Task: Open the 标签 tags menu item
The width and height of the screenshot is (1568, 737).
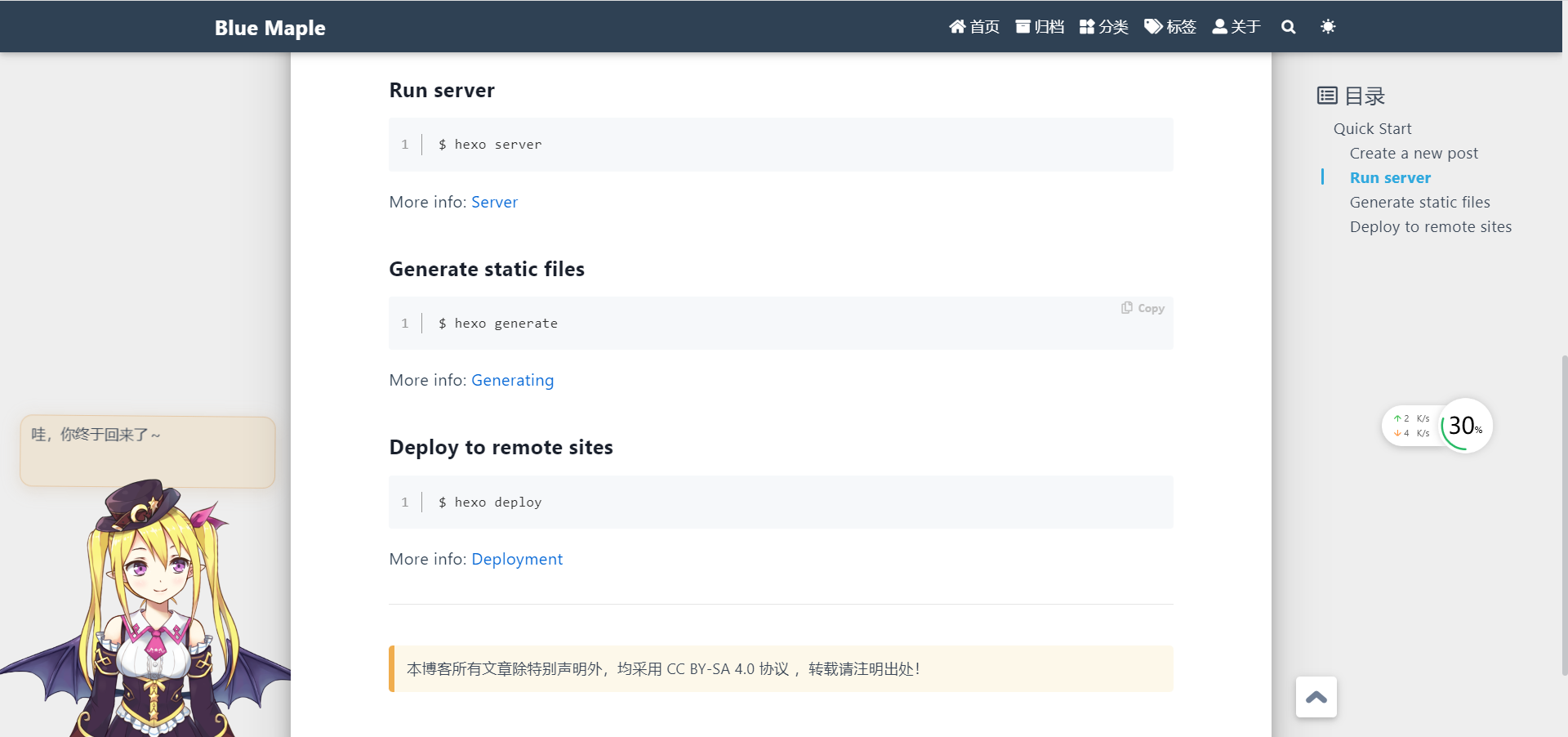Action: [x=1170, y=27]
